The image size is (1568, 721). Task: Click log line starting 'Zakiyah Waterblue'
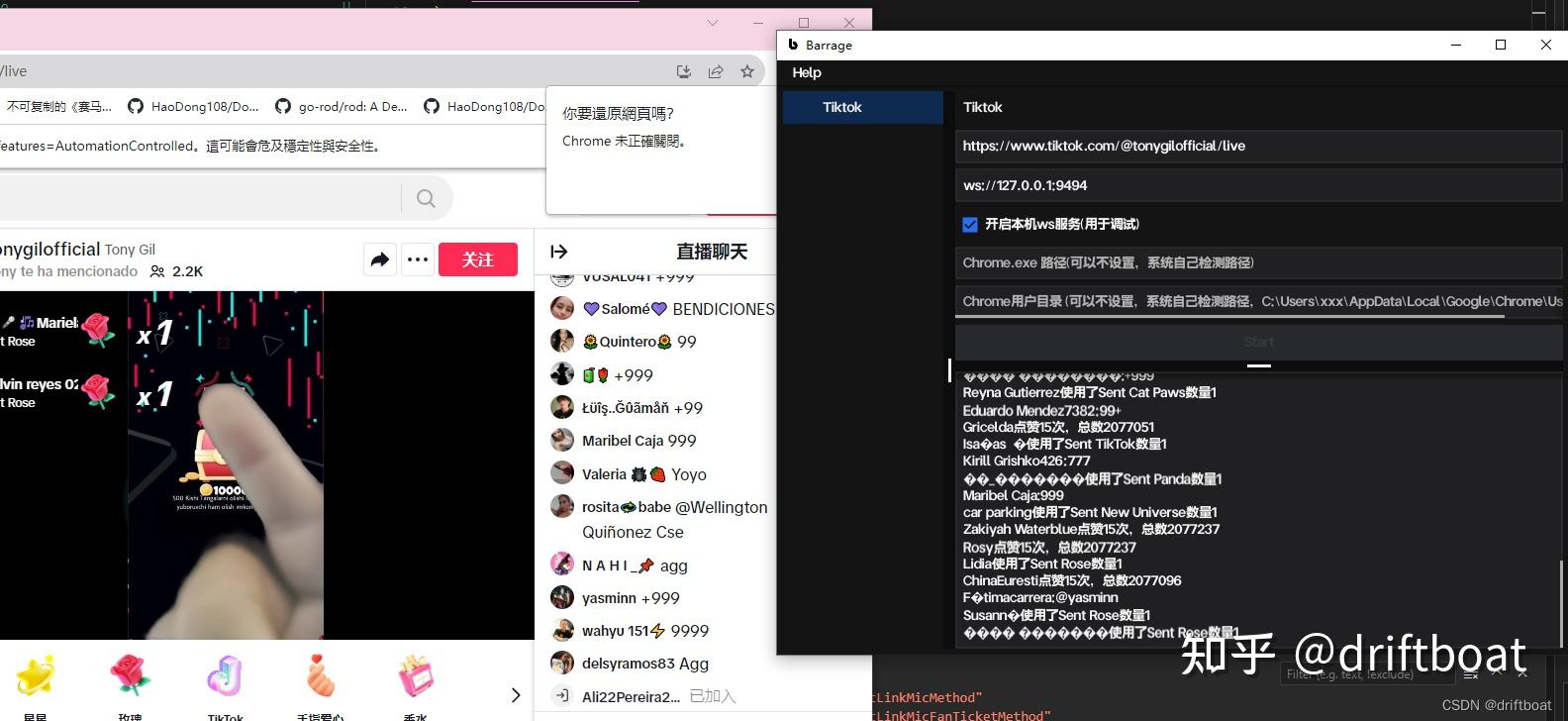(x=1091, y=529)
